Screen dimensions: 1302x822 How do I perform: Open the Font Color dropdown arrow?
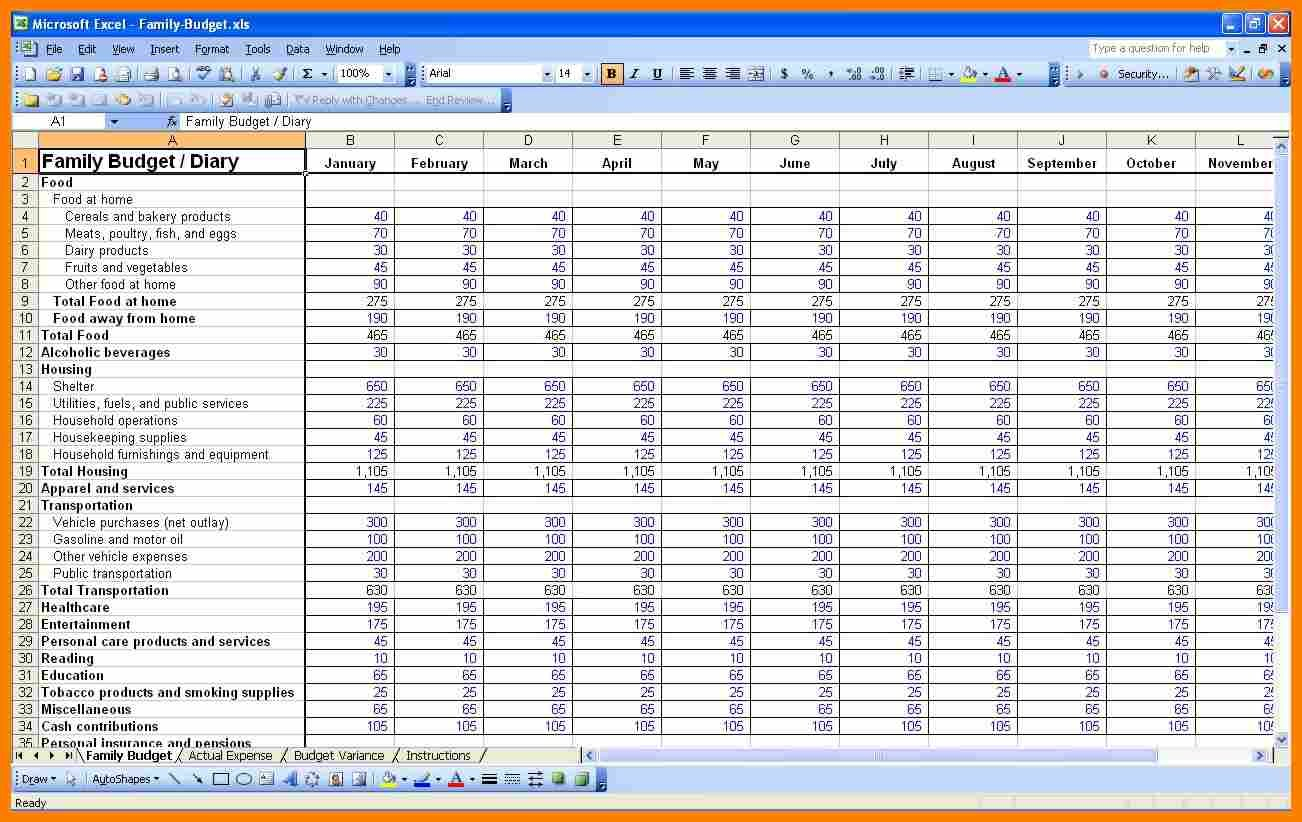click(x=1019, y=73)
